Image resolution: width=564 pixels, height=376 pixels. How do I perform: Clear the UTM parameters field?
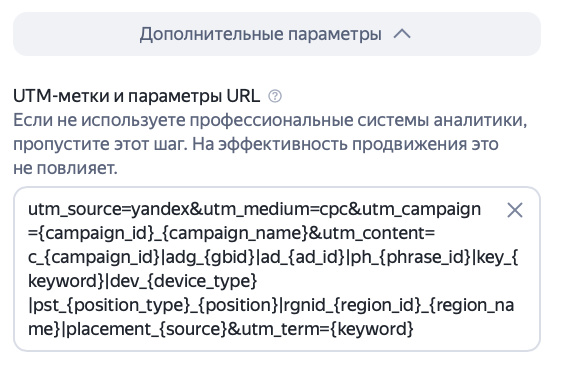tap(514, 210)
